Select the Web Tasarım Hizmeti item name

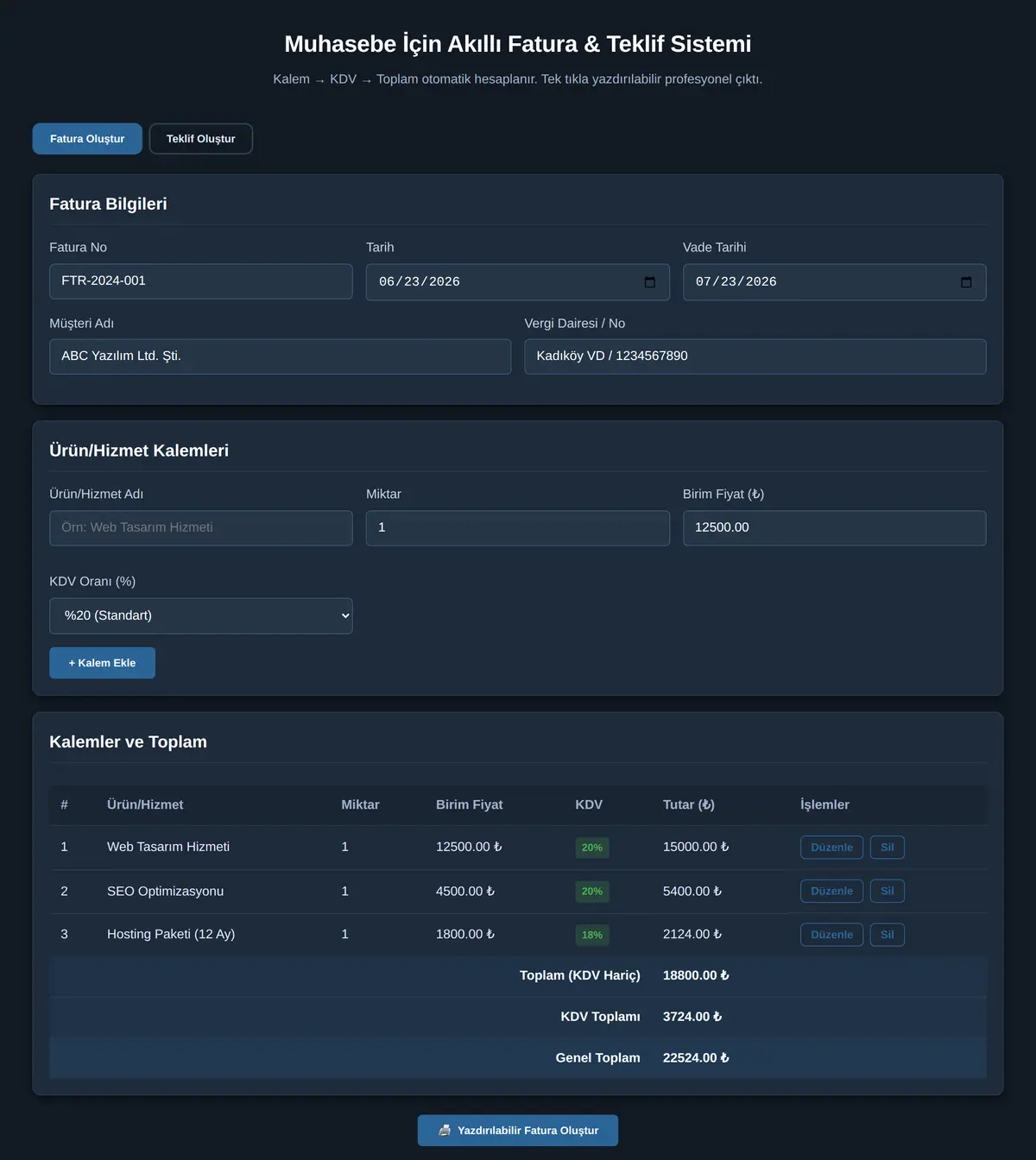[x=168, y=847]
